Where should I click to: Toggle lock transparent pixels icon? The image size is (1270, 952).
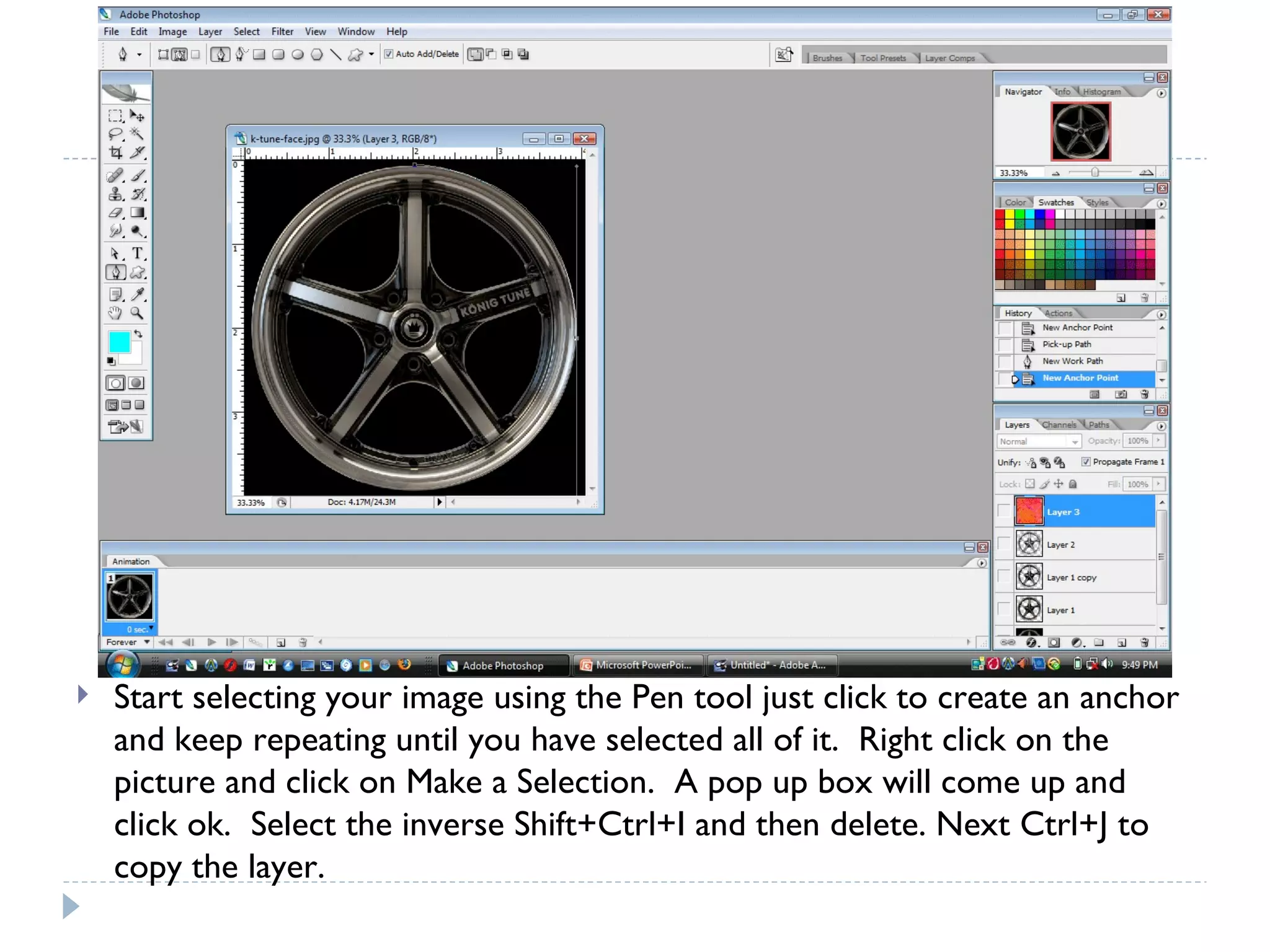[1030, 484]
